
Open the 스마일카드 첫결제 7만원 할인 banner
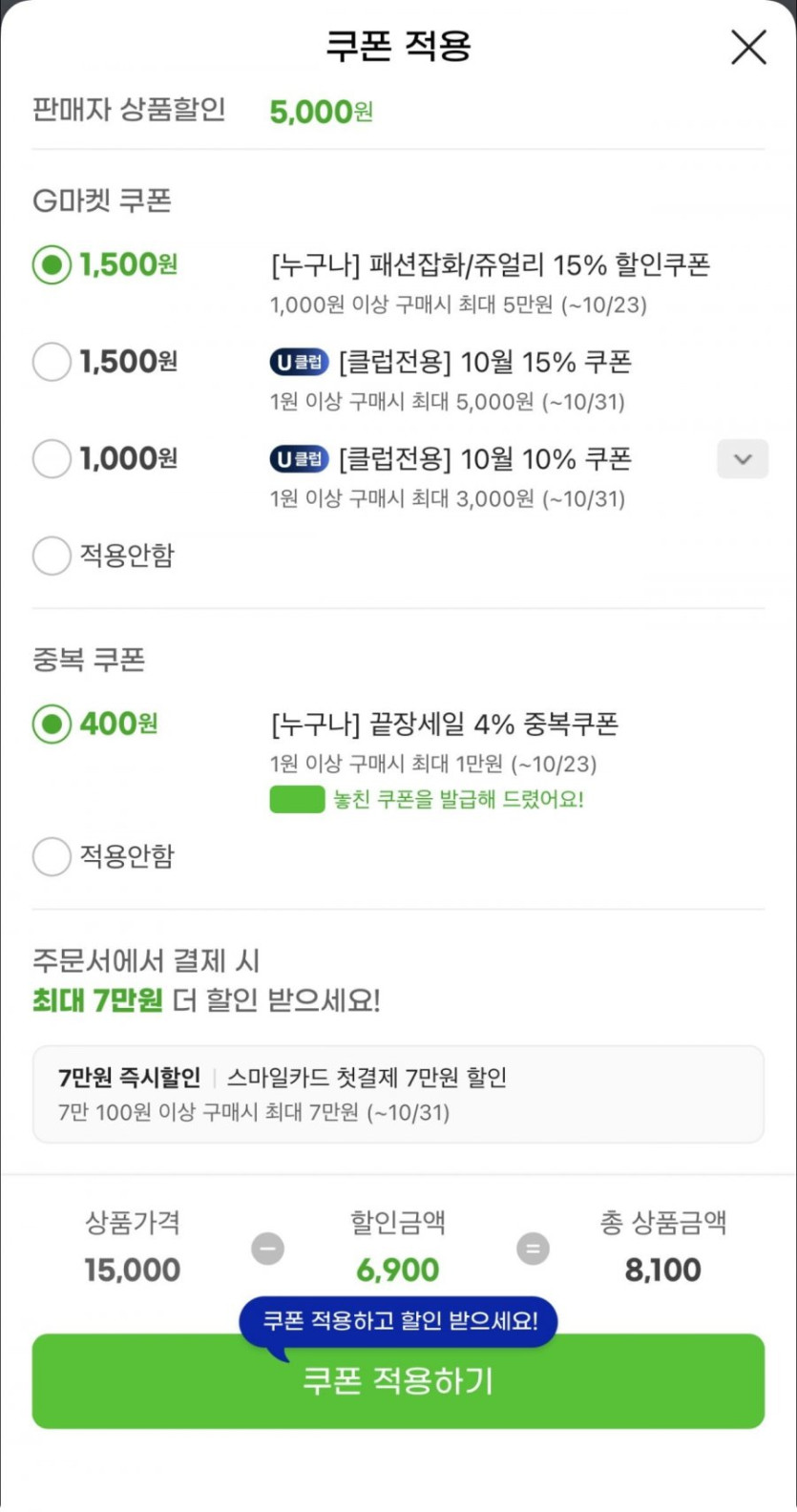point(398,1094)
